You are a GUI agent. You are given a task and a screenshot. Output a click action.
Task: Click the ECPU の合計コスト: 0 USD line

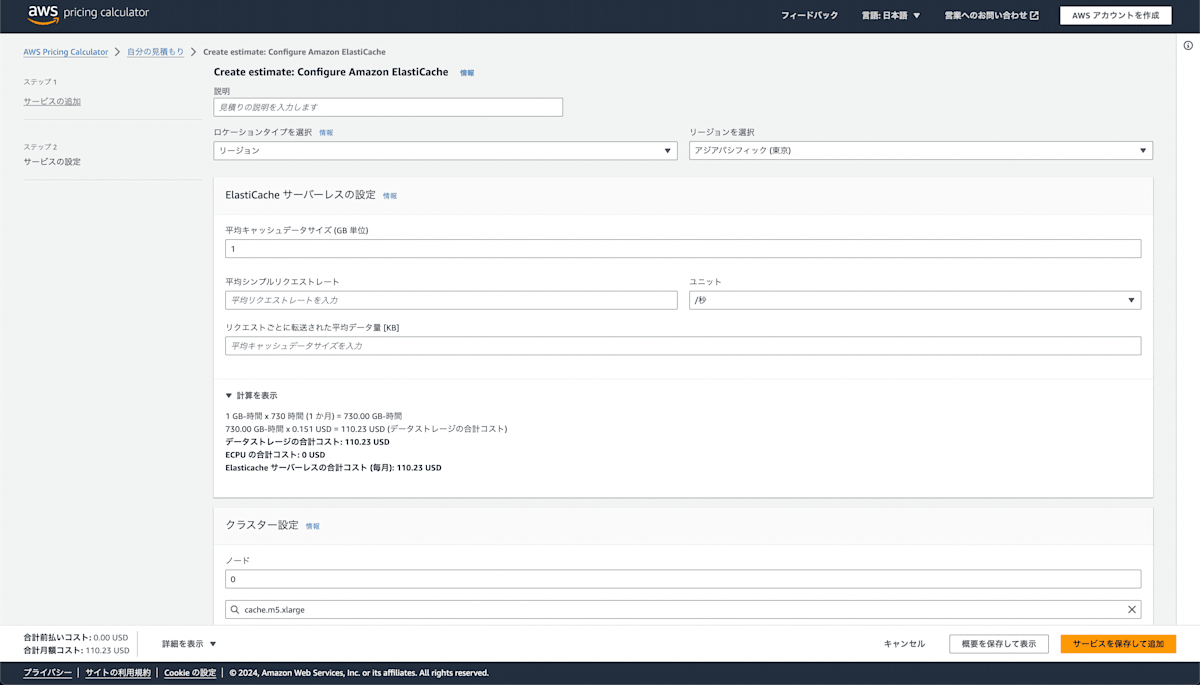275,454
